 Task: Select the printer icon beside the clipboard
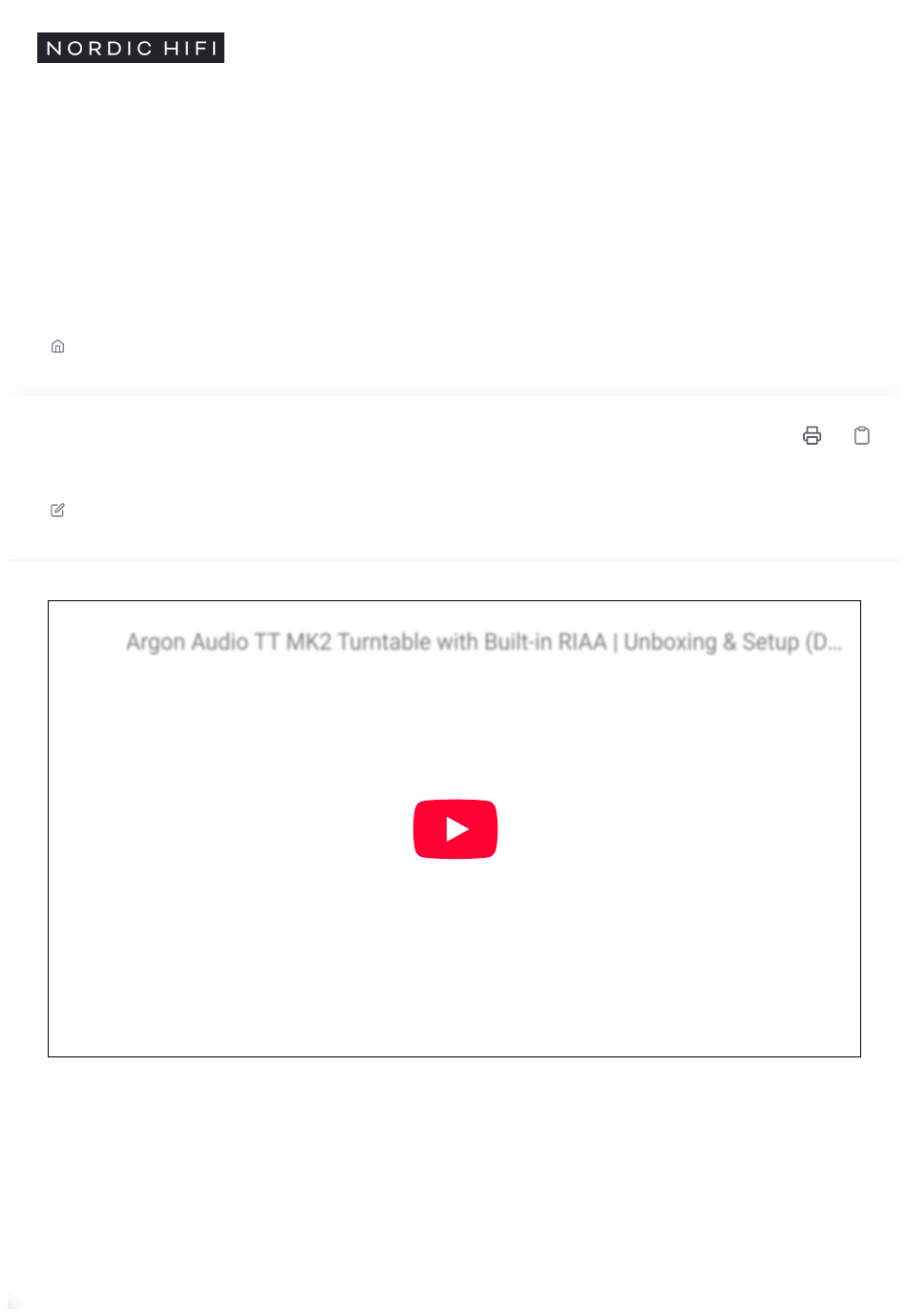[812, 436]
